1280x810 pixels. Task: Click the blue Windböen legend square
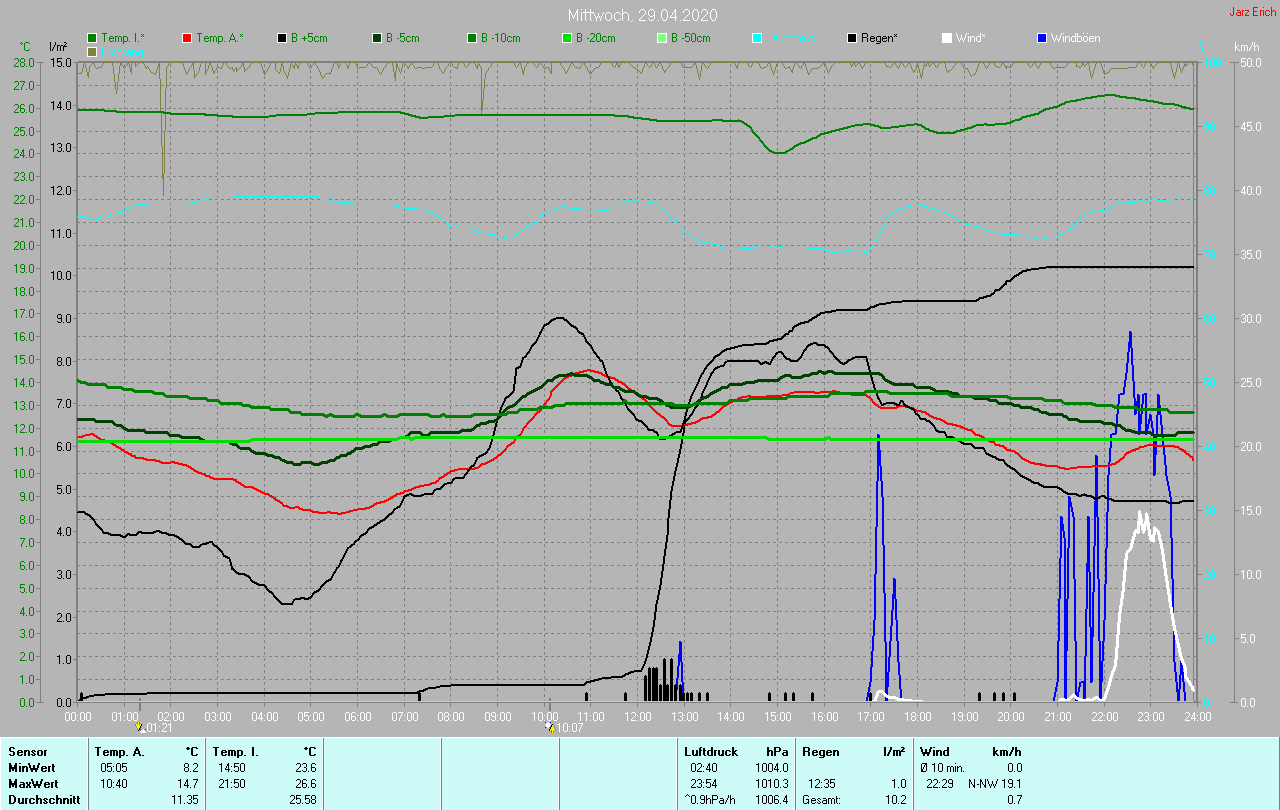[x=1042, y=38]
